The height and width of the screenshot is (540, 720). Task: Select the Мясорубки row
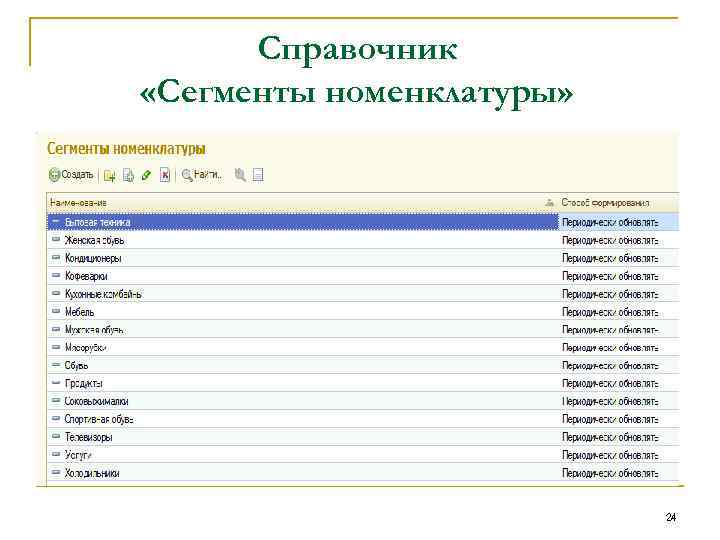(363, 348)
